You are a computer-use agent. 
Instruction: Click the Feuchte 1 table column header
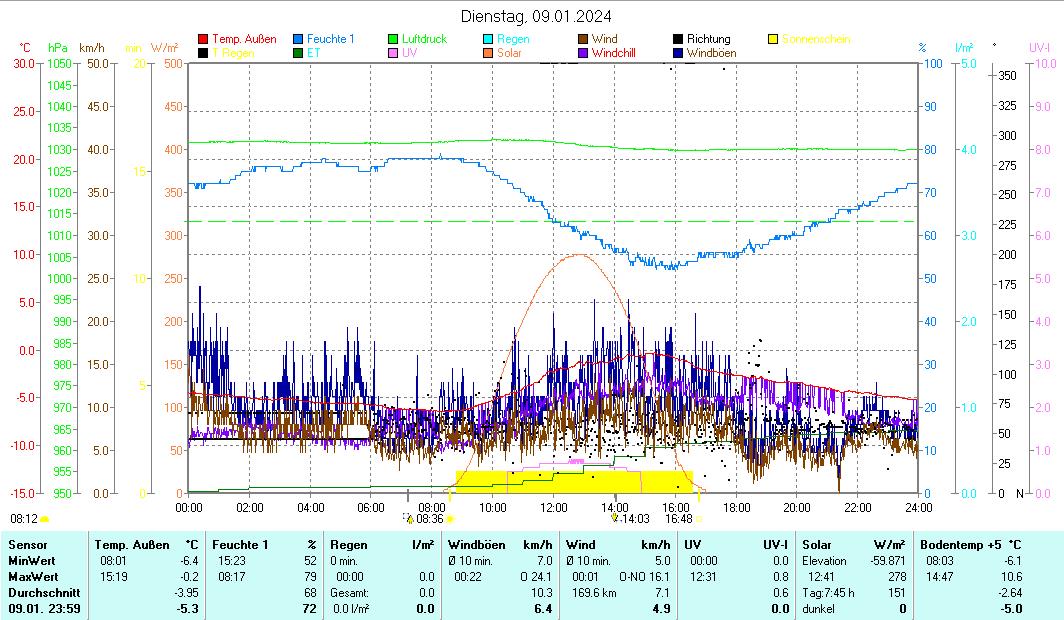click(x=240, y=545)
